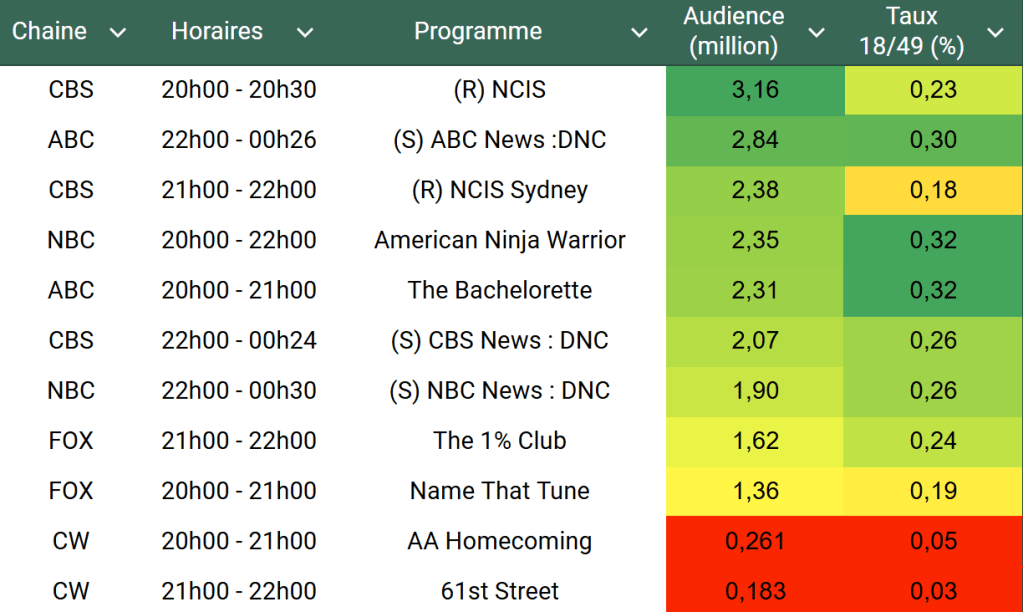This screenshot has height=612, width=1023.
Task: Open the Chaine column filter dropdown
Action: click(x=118, y=33)
